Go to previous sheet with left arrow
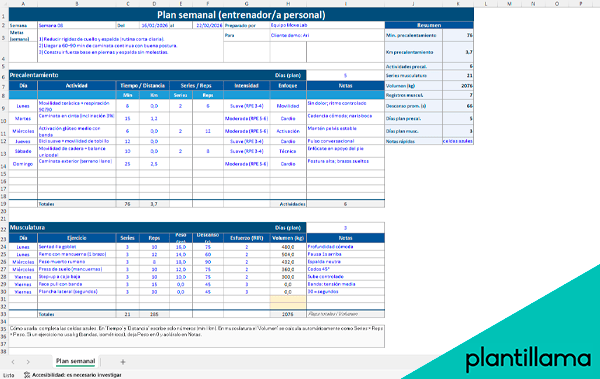 tap(13, 362)
